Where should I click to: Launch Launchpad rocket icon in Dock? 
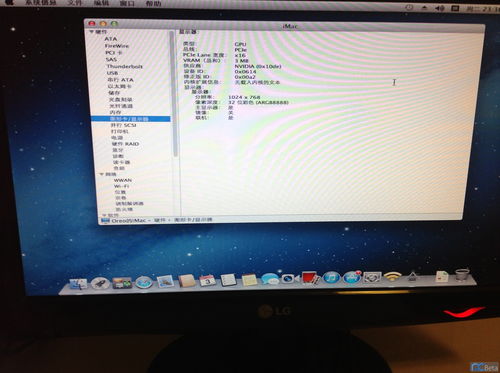click(100, 283)
